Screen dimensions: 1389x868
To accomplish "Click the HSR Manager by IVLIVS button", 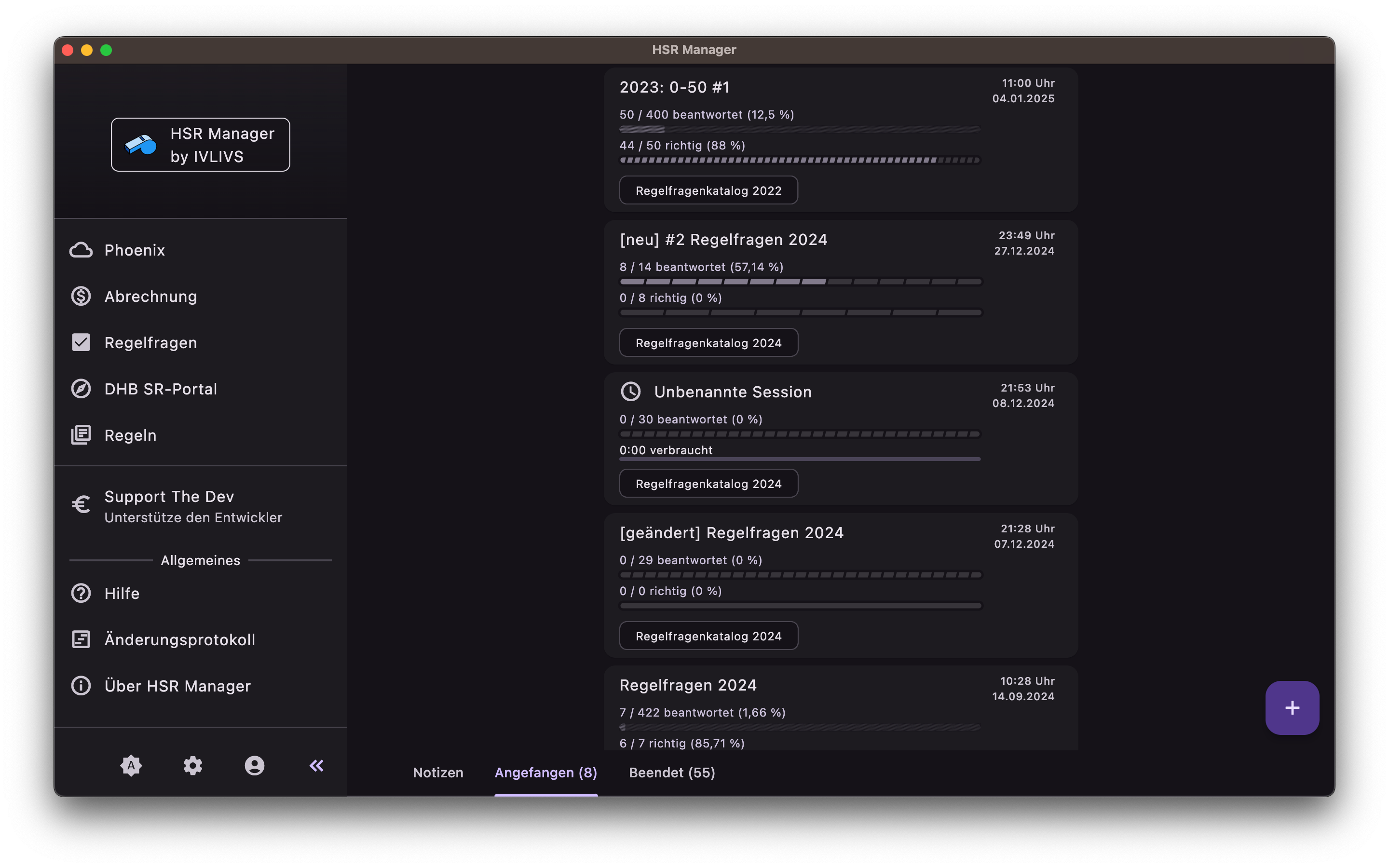I will tap(200, 145).
